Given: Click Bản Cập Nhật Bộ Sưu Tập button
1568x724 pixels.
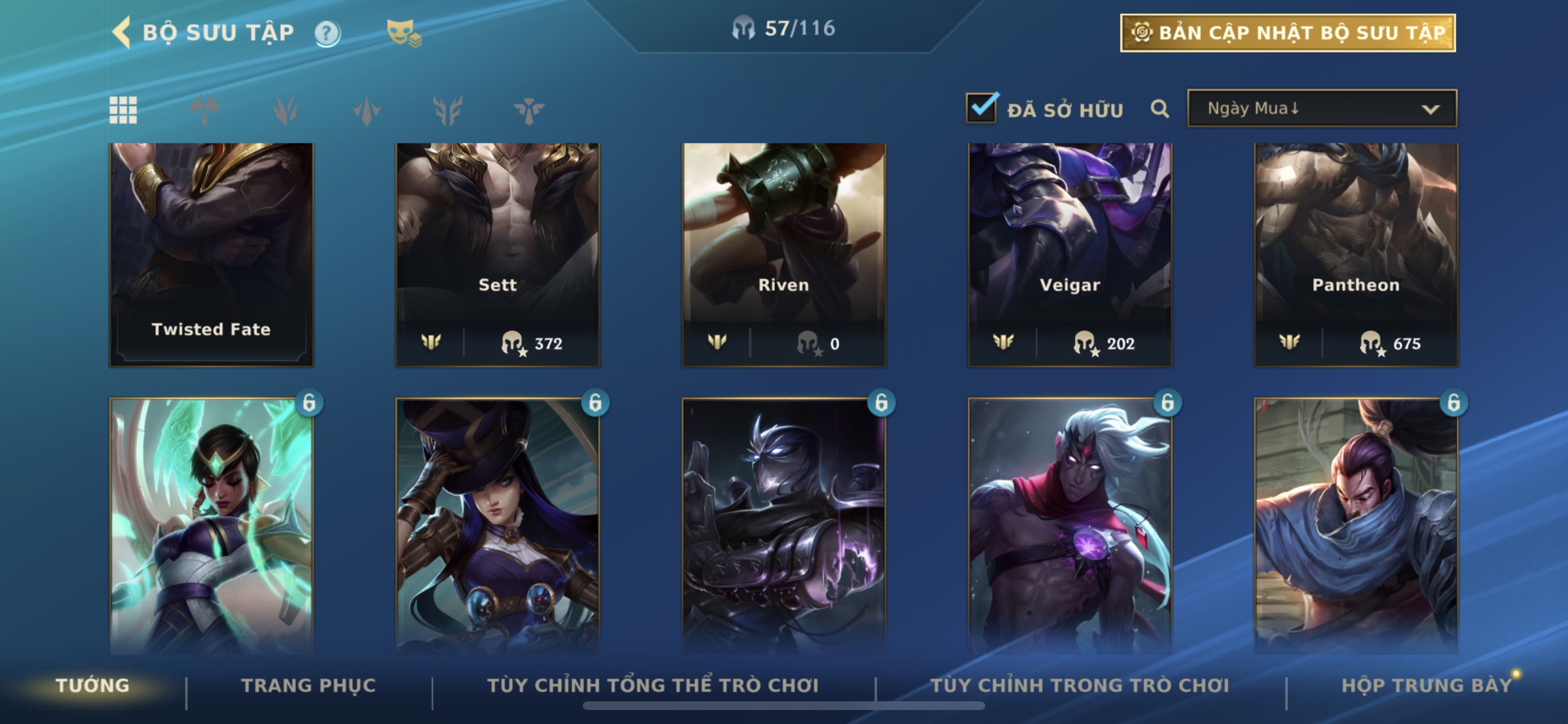Looking at the screenshot, I should point(1288,33).
